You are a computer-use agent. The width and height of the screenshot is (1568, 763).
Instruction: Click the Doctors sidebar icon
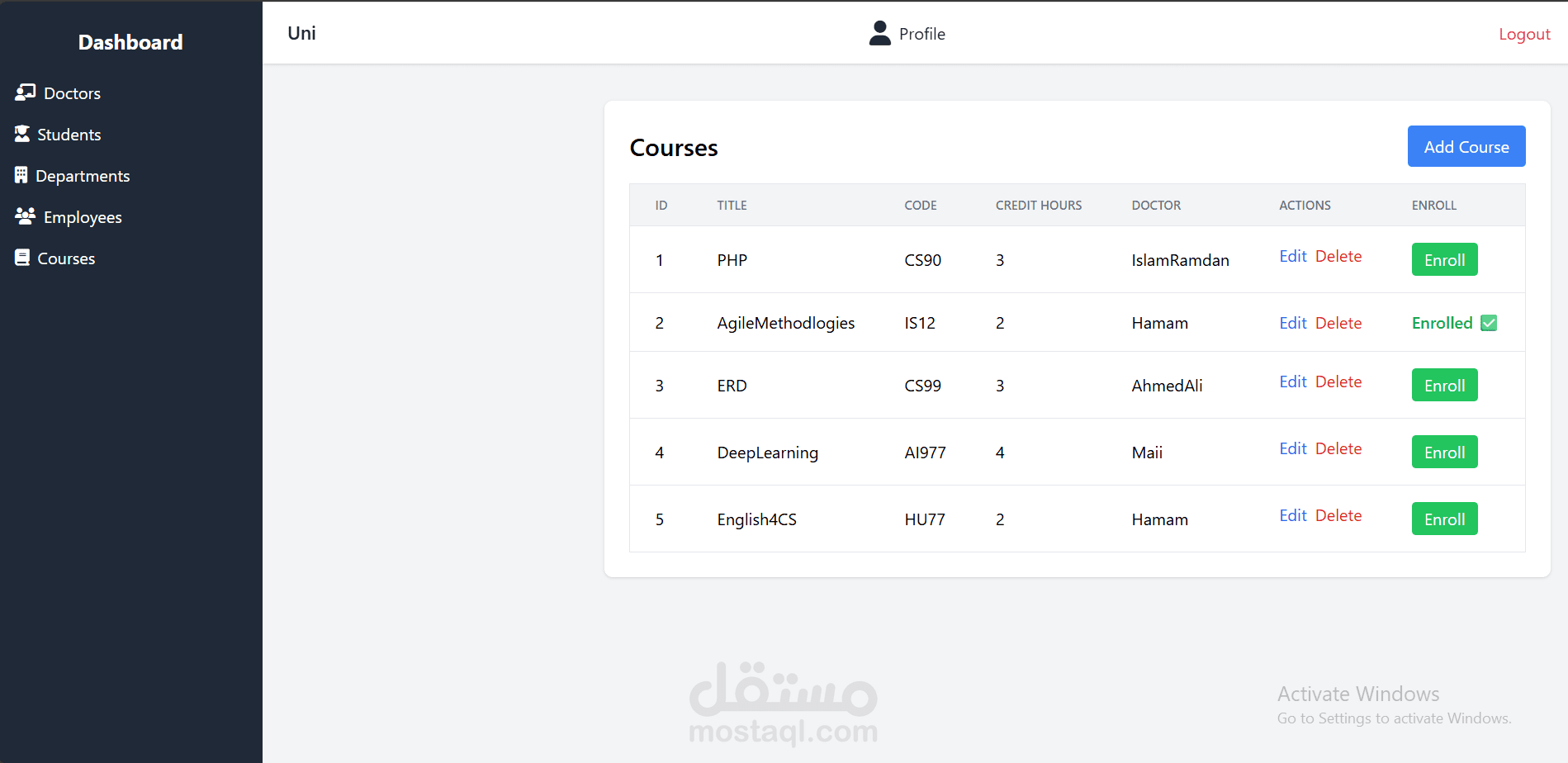pyautogui.click(x=25, y=92)
